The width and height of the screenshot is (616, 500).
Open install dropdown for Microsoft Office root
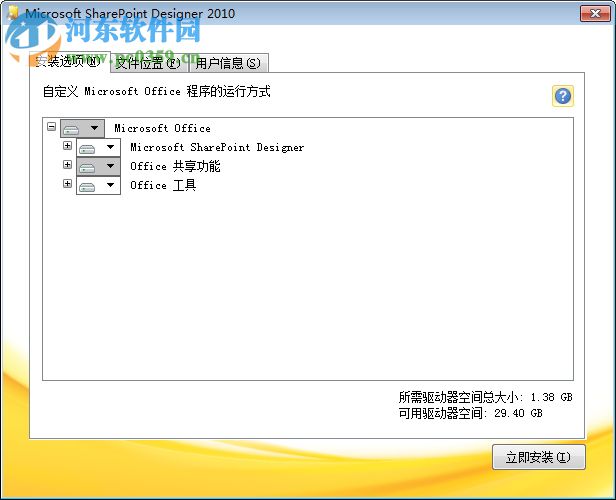point(82,128)
